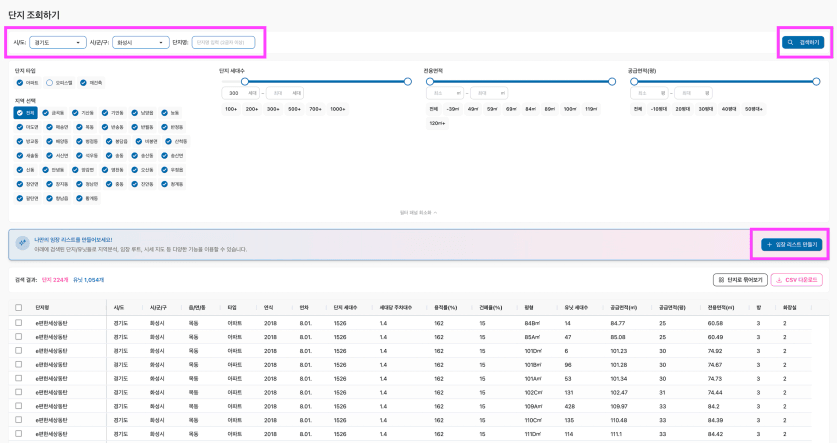Screen dimensions: 837x443
Task: Click the 단지로 묶어보기 grouping icon button
Action: (738, 280)
